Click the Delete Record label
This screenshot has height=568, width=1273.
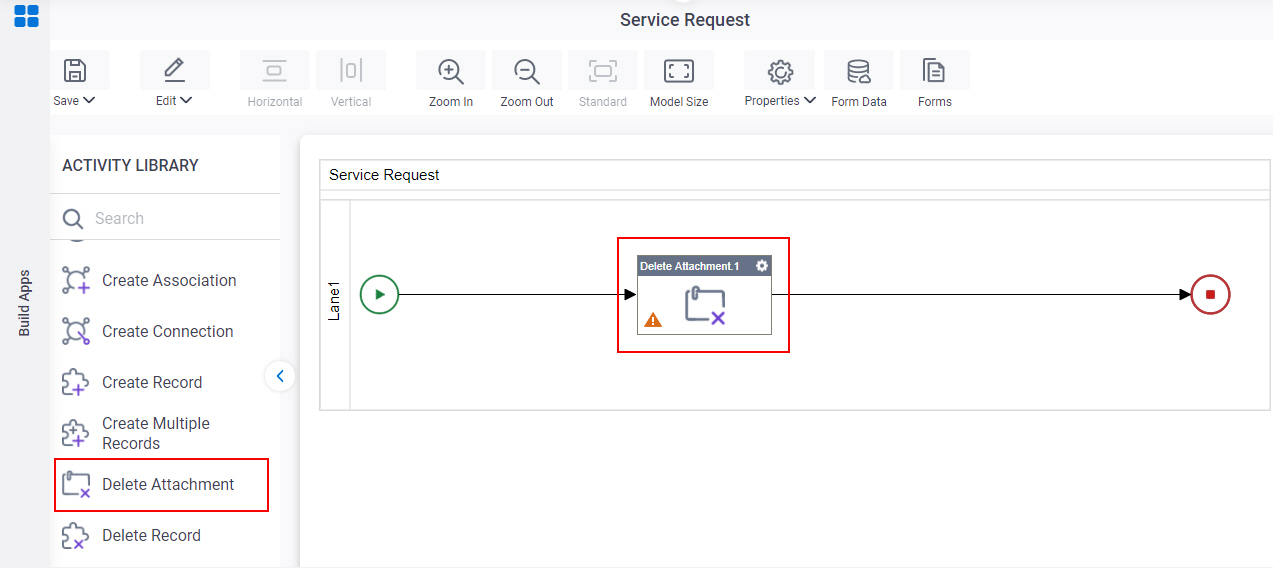click(x=151, y=535)
